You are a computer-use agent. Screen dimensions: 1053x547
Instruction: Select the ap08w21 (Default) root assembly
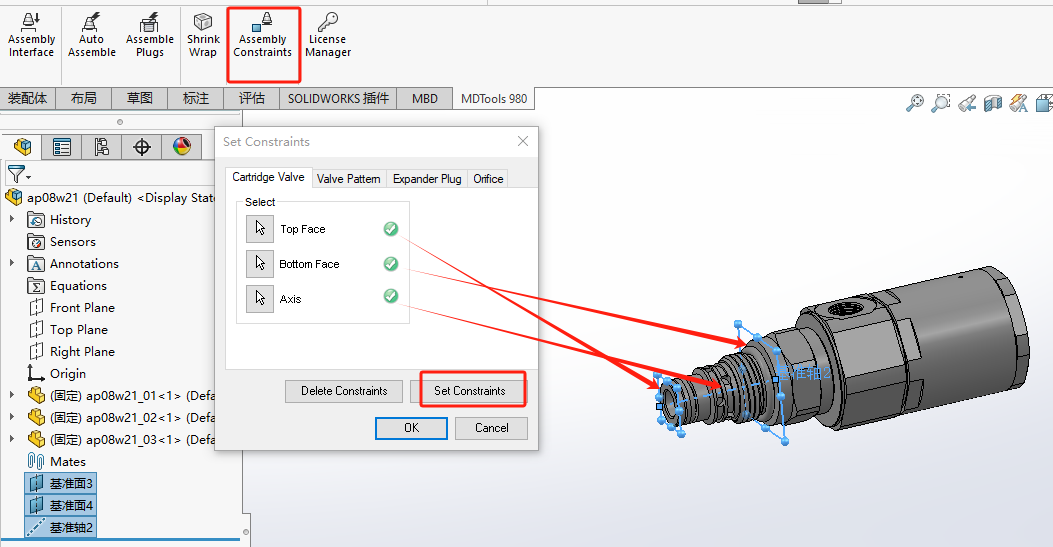click(110, 197)
